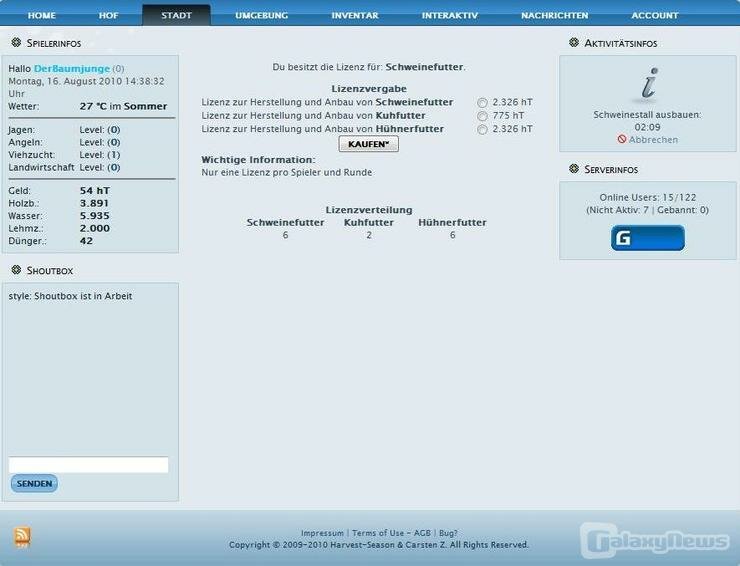Click the Aktivitätsinfos header icon
Screen dimensions: 740x566
coord(574,43)
